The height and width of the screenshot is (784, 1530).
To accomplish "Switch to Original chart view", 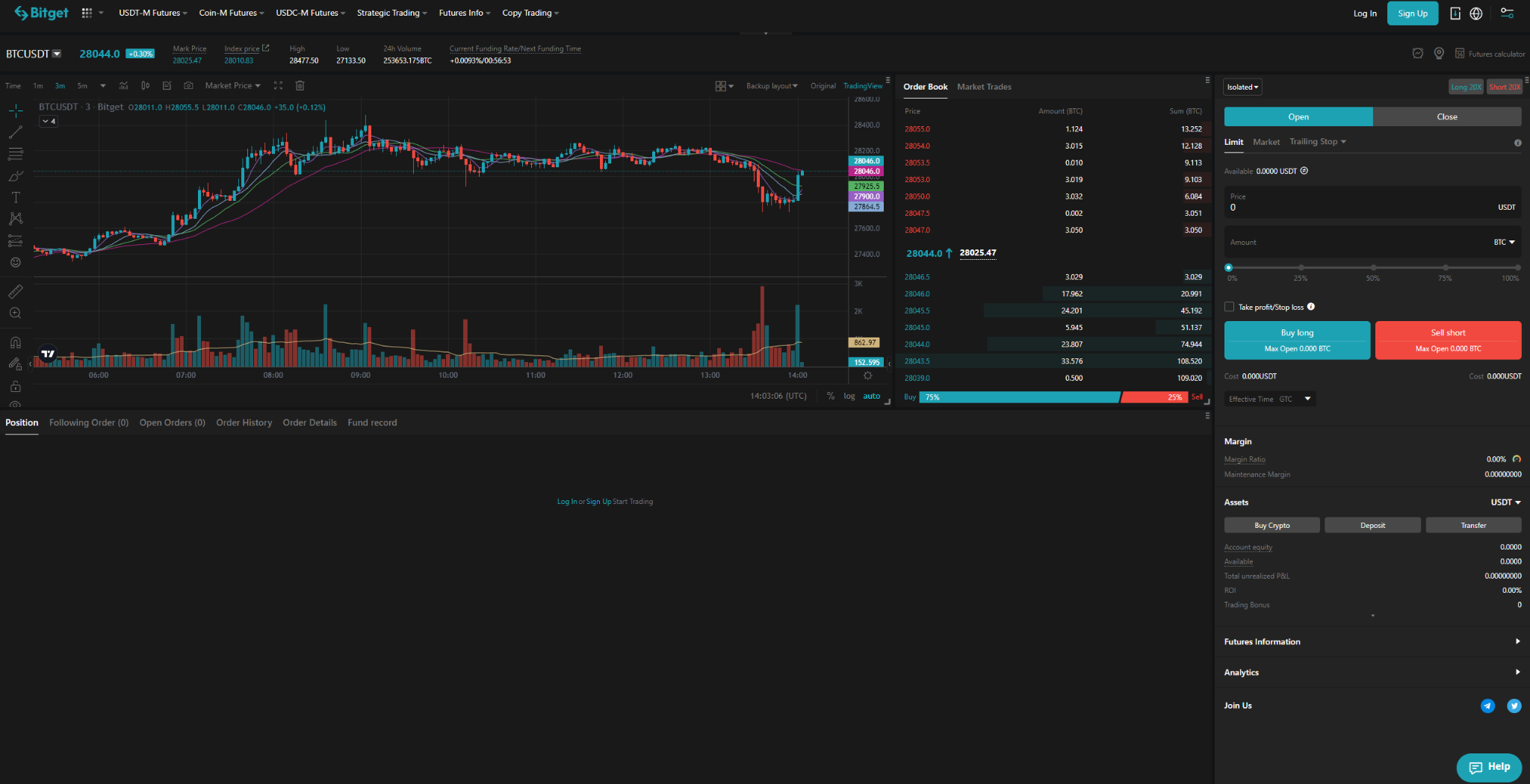I will pos(823,86).
